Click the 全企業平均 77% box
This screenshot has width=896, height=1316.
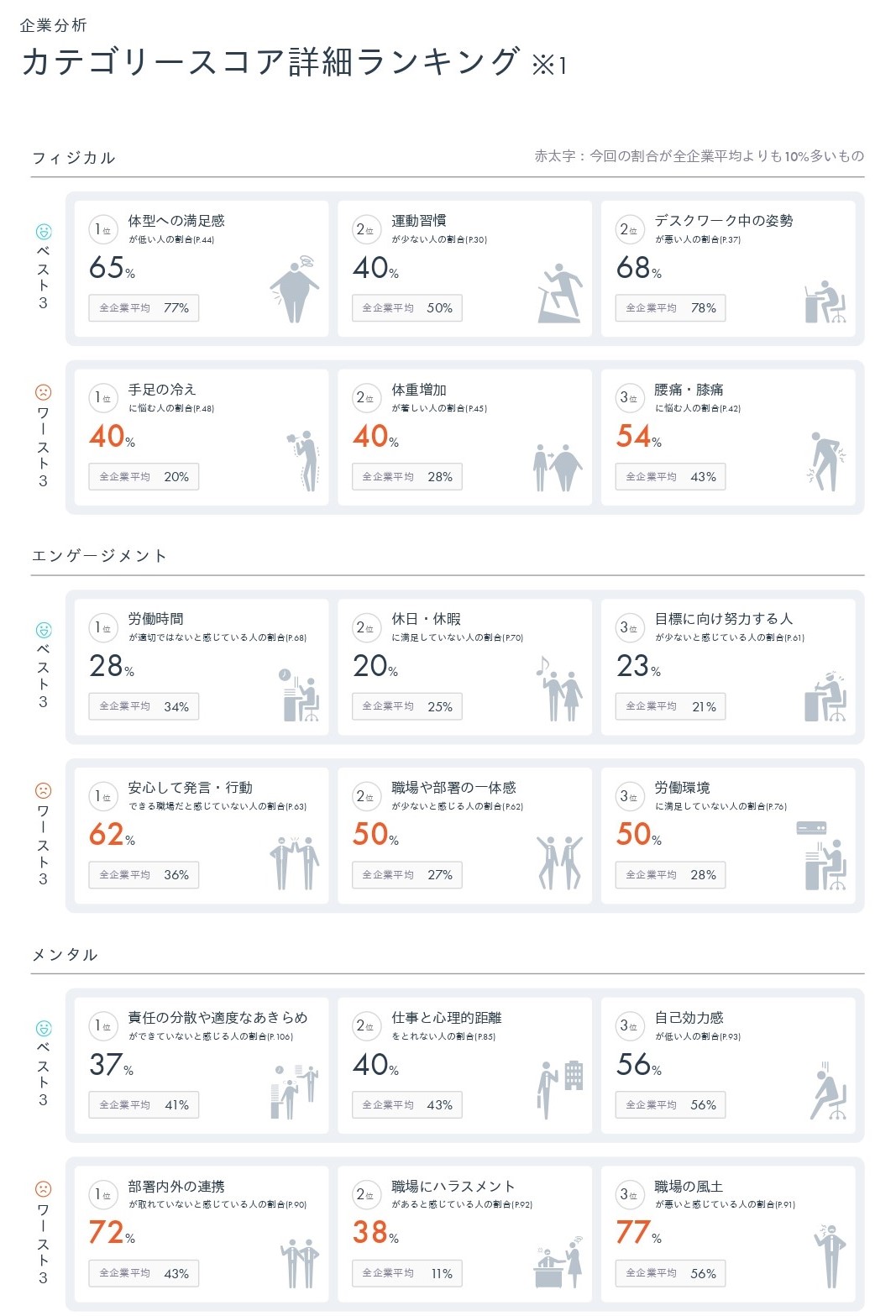tap(144, 308)
